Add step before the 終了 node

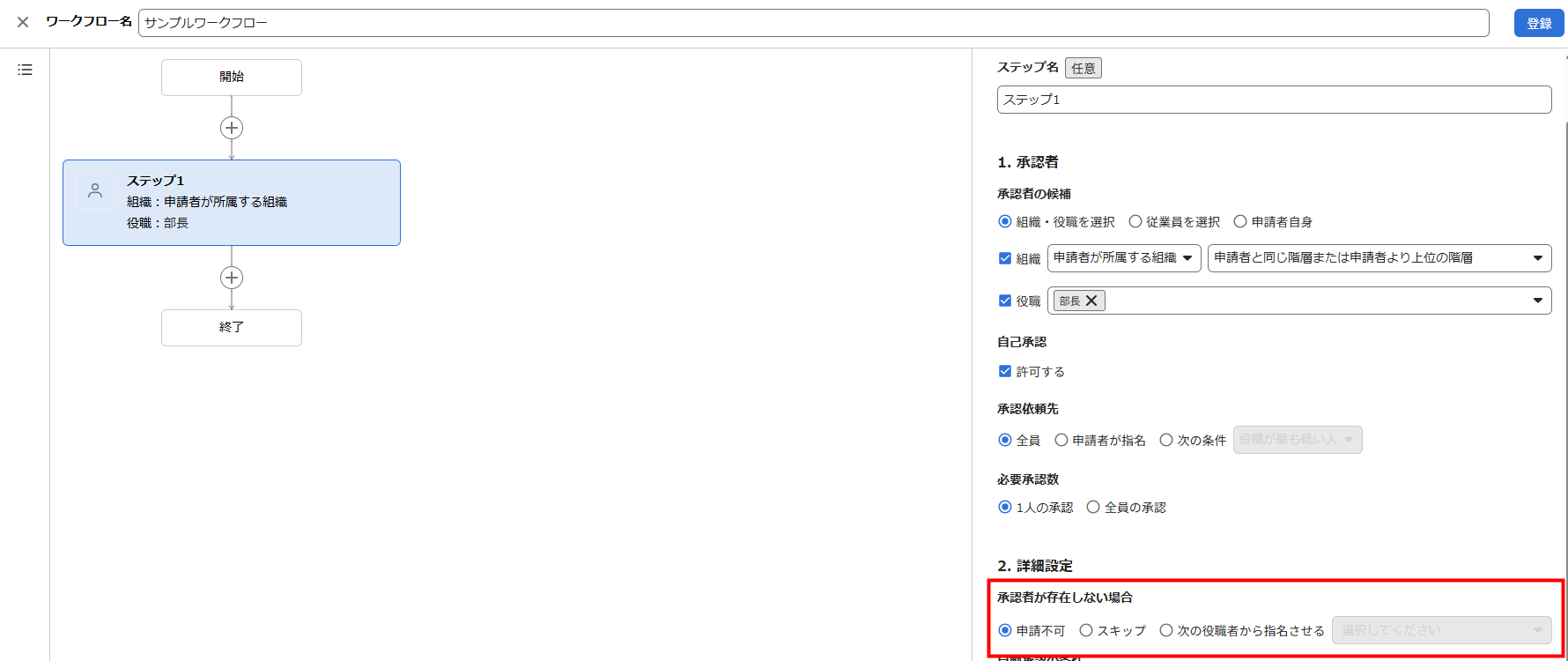pos(232,278)
